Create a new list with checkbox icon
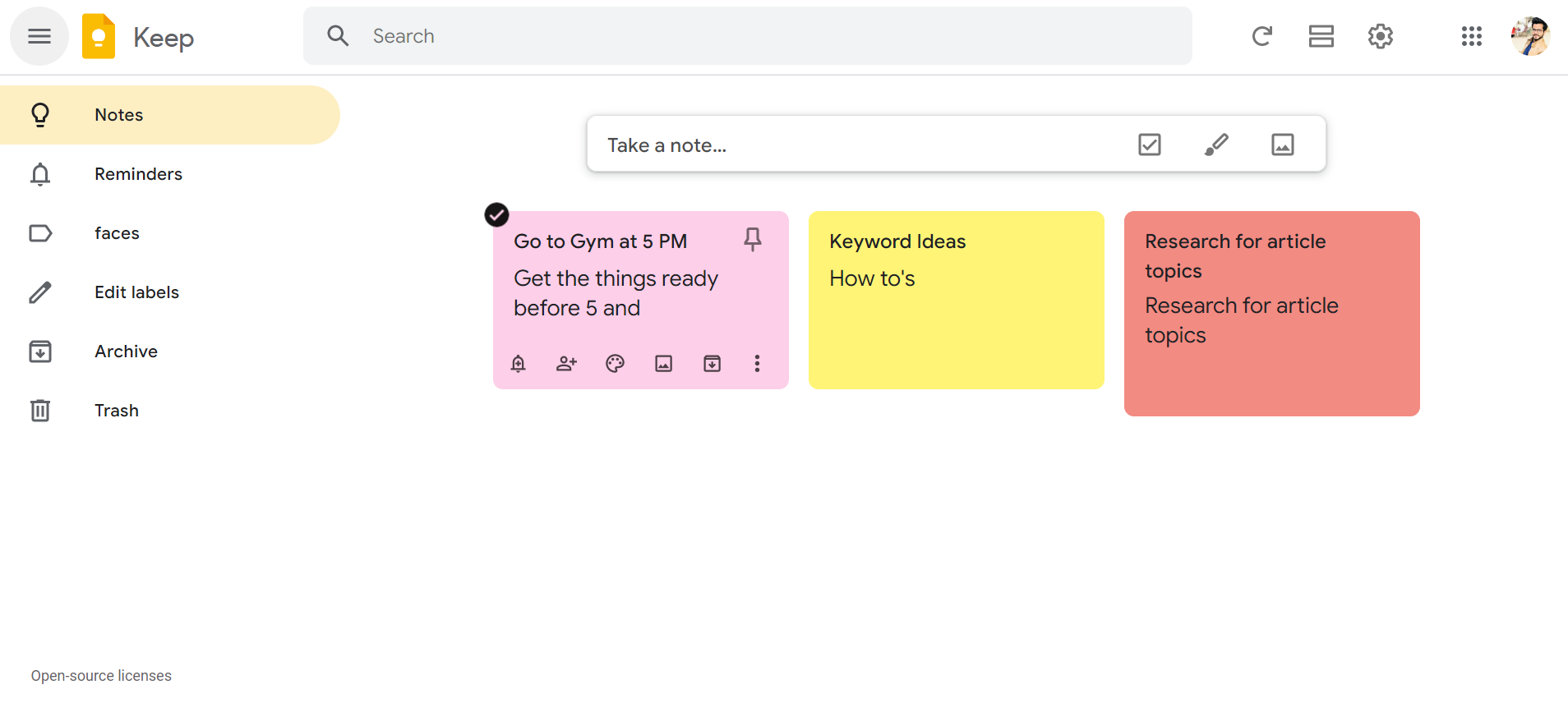1568x703 pixels. click(x=1149, y=145)
